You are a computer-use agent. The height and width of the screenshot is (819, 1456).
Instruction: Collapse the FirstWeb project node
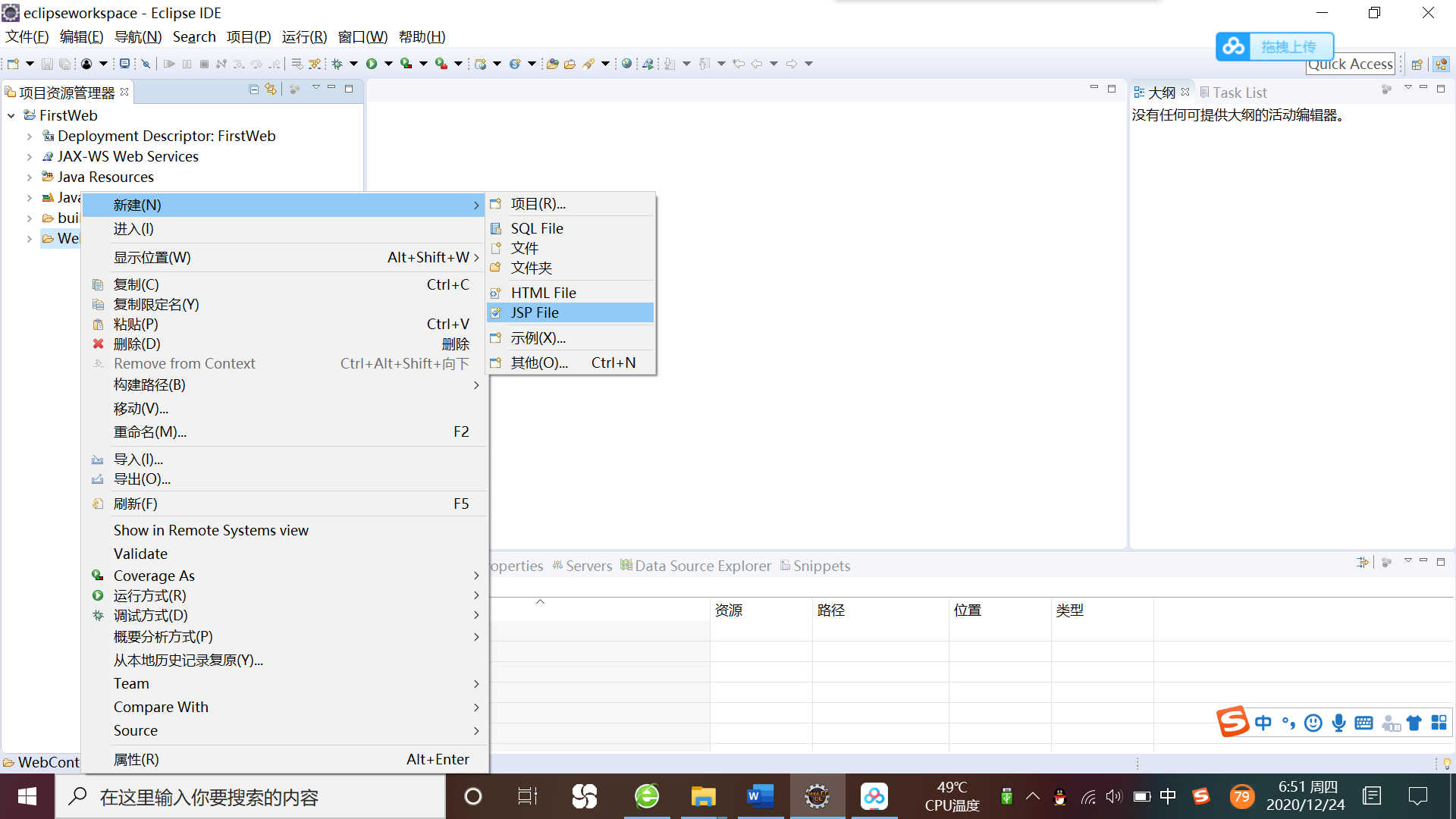point(11,115)
